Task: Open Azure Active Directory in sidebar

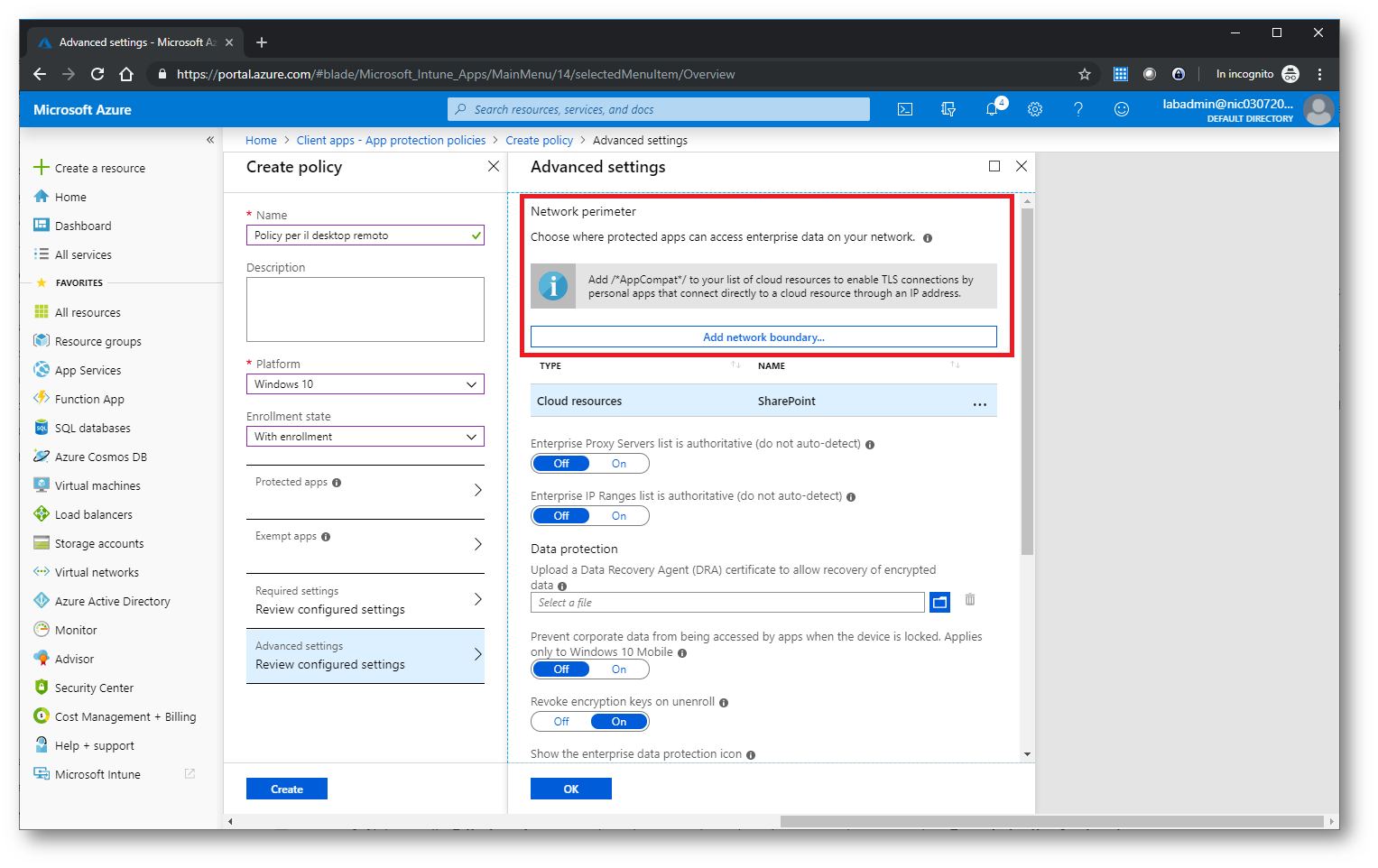Action: (x=101, y=601)
